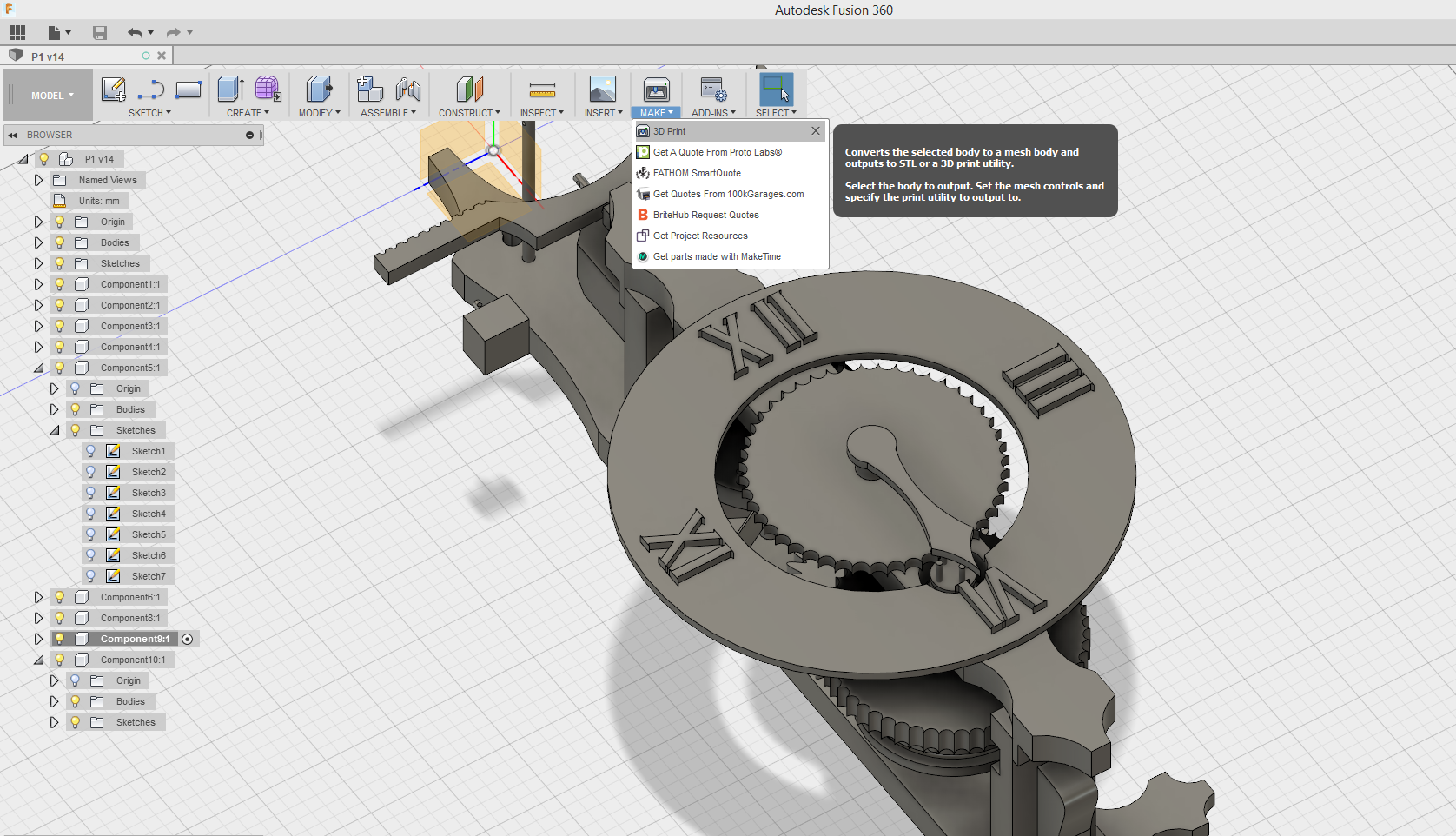The width and height of the screenshot is (1456, 836).
Task: Select the Create Form purple icon
Action: [x=268, y=89]
